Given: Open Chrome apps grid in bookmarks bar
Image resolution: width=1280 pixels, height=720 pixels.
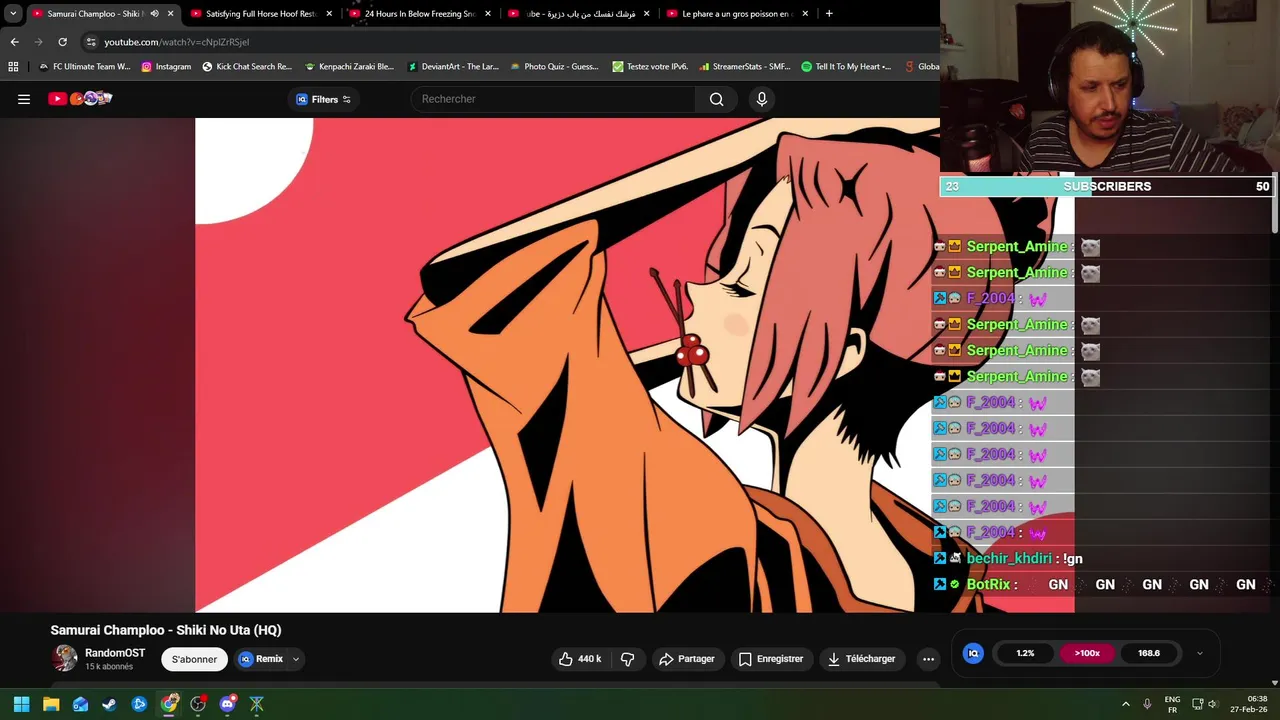Looking at the screenshot, I should pos(13,67).
